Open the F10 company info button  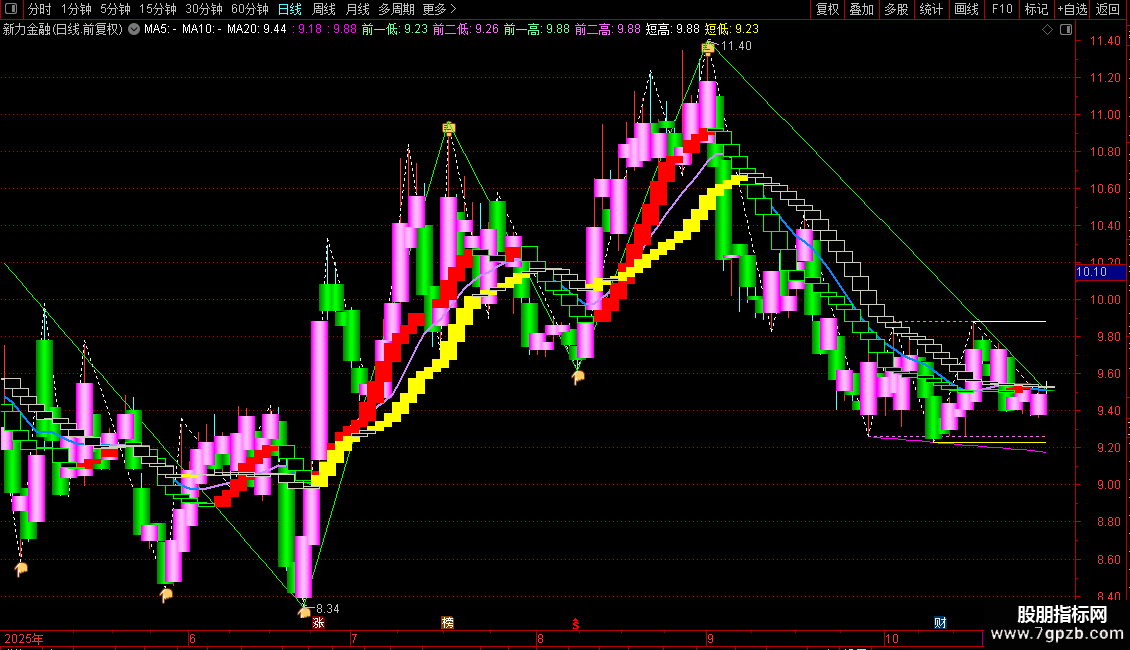tap(1002, 9)
